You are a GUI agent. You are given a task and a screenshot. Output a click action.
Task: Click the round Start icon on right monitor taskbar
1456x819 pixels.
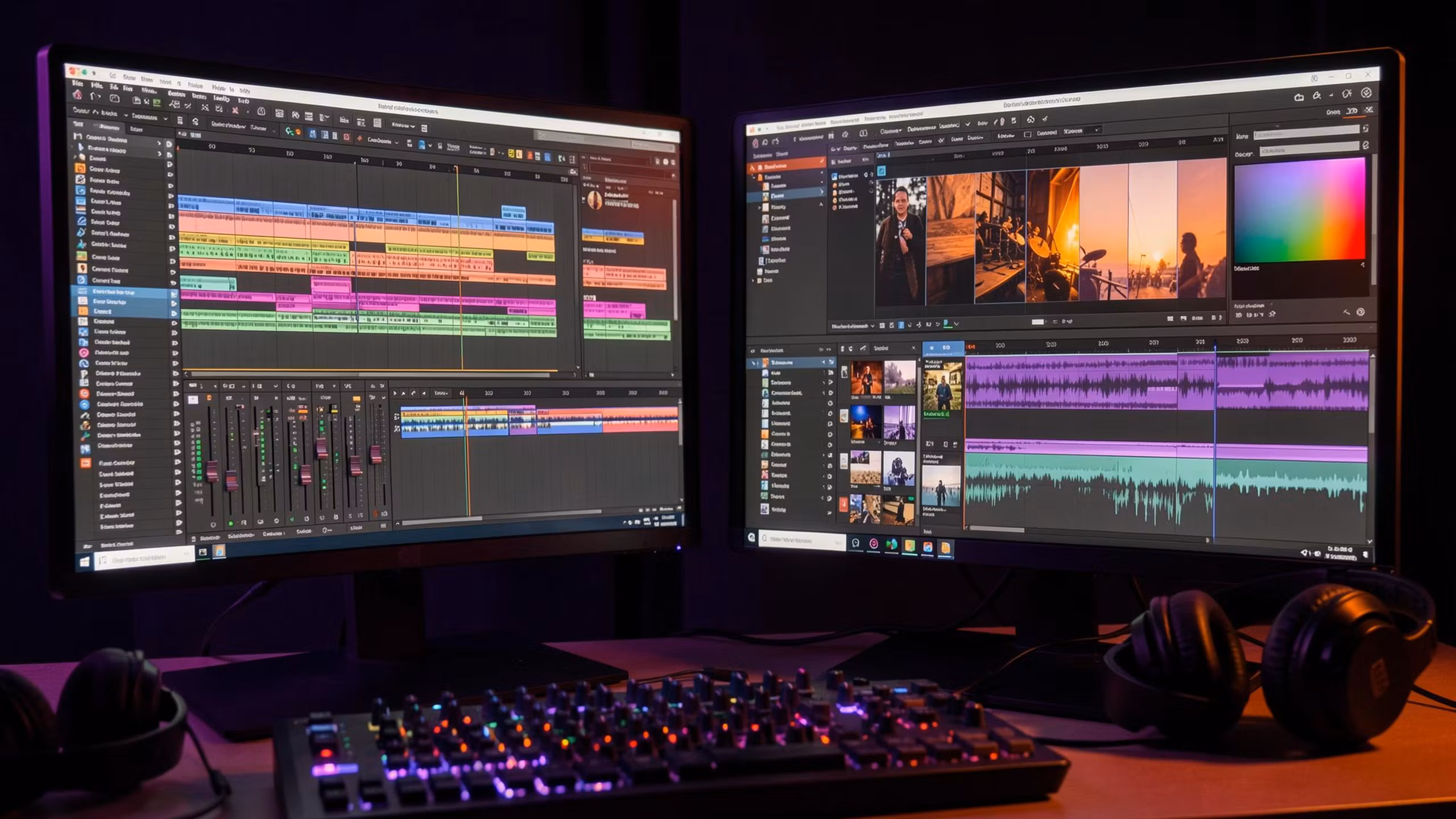tap(751, 537)
